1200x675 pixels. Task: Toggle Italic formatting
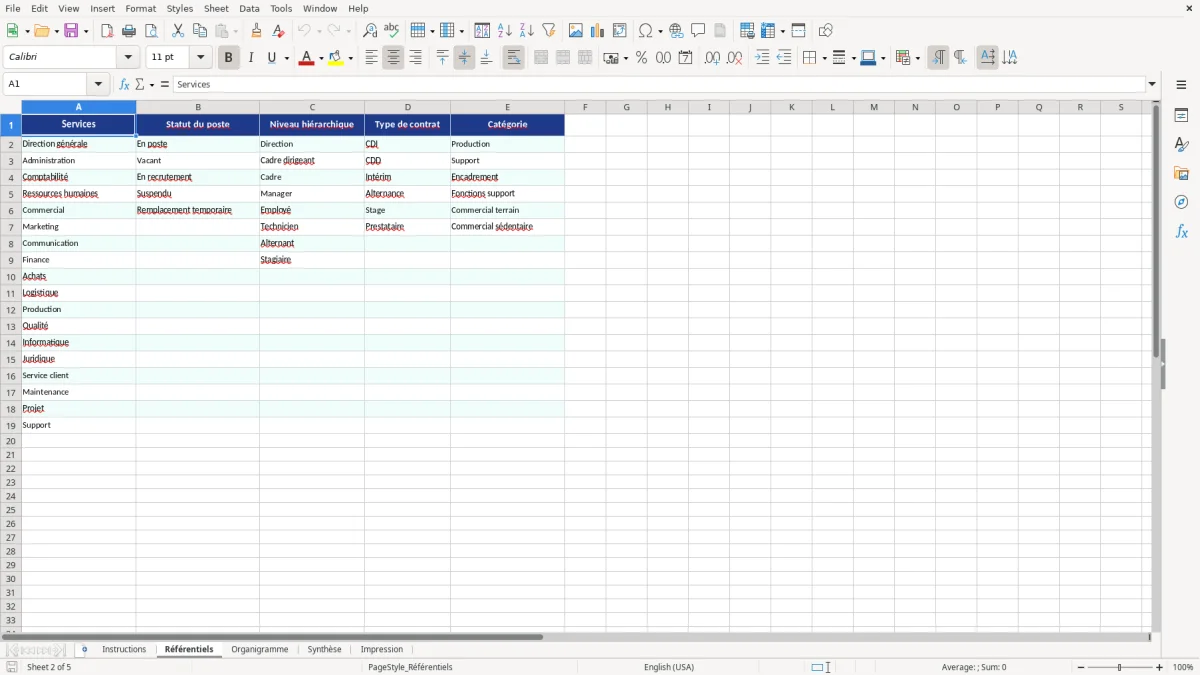251,58
